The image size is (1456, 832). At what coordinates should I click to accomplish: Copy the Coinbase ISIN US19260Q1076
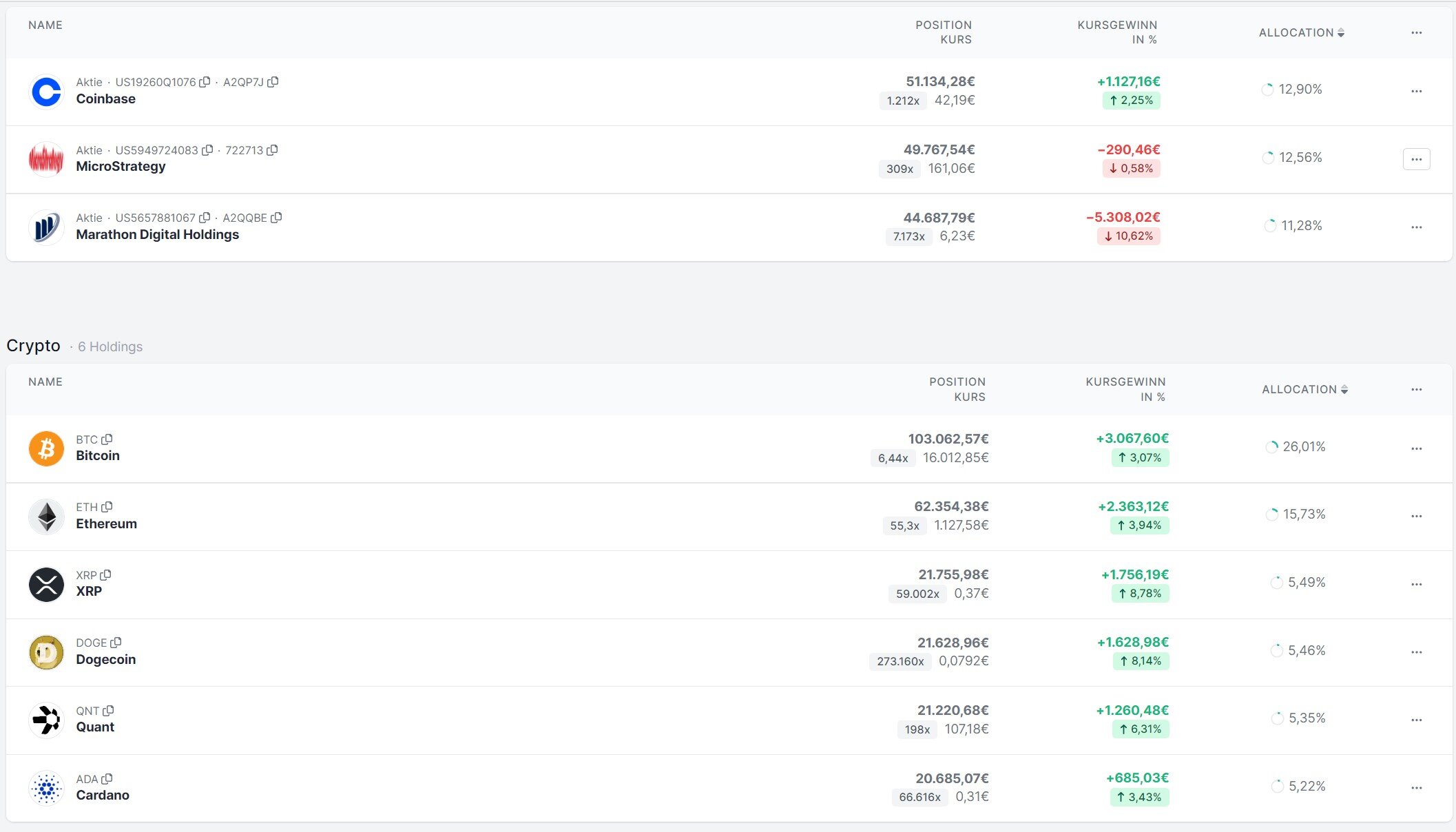point(205,82)
